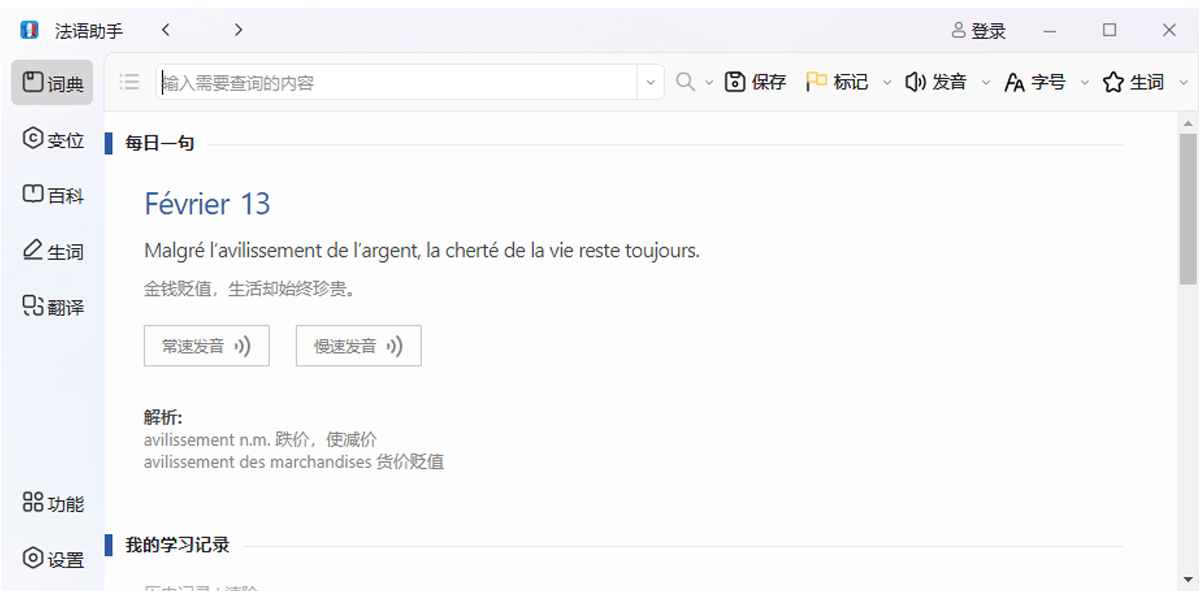Toggle the list icon left of search box
Viewport: 1200px width, 600px height.
pyautogui.click(x=129, y=82)
